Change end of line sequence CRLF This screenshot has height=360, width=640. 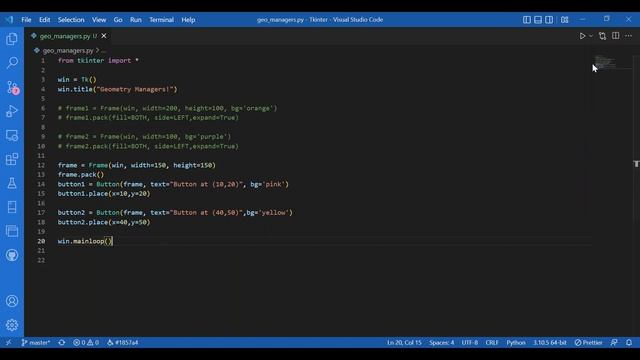point(492,342)
